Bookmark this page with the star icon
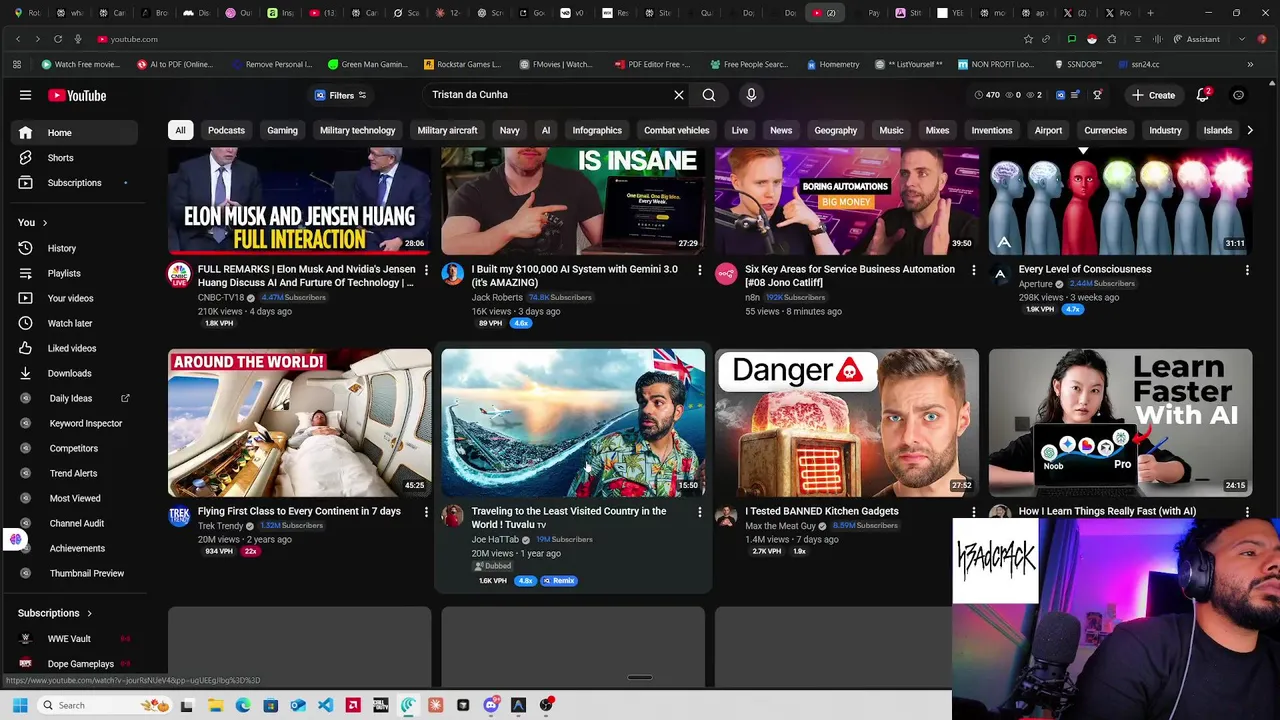This screenshot has height=720, width=1280. click(1028, 39)
